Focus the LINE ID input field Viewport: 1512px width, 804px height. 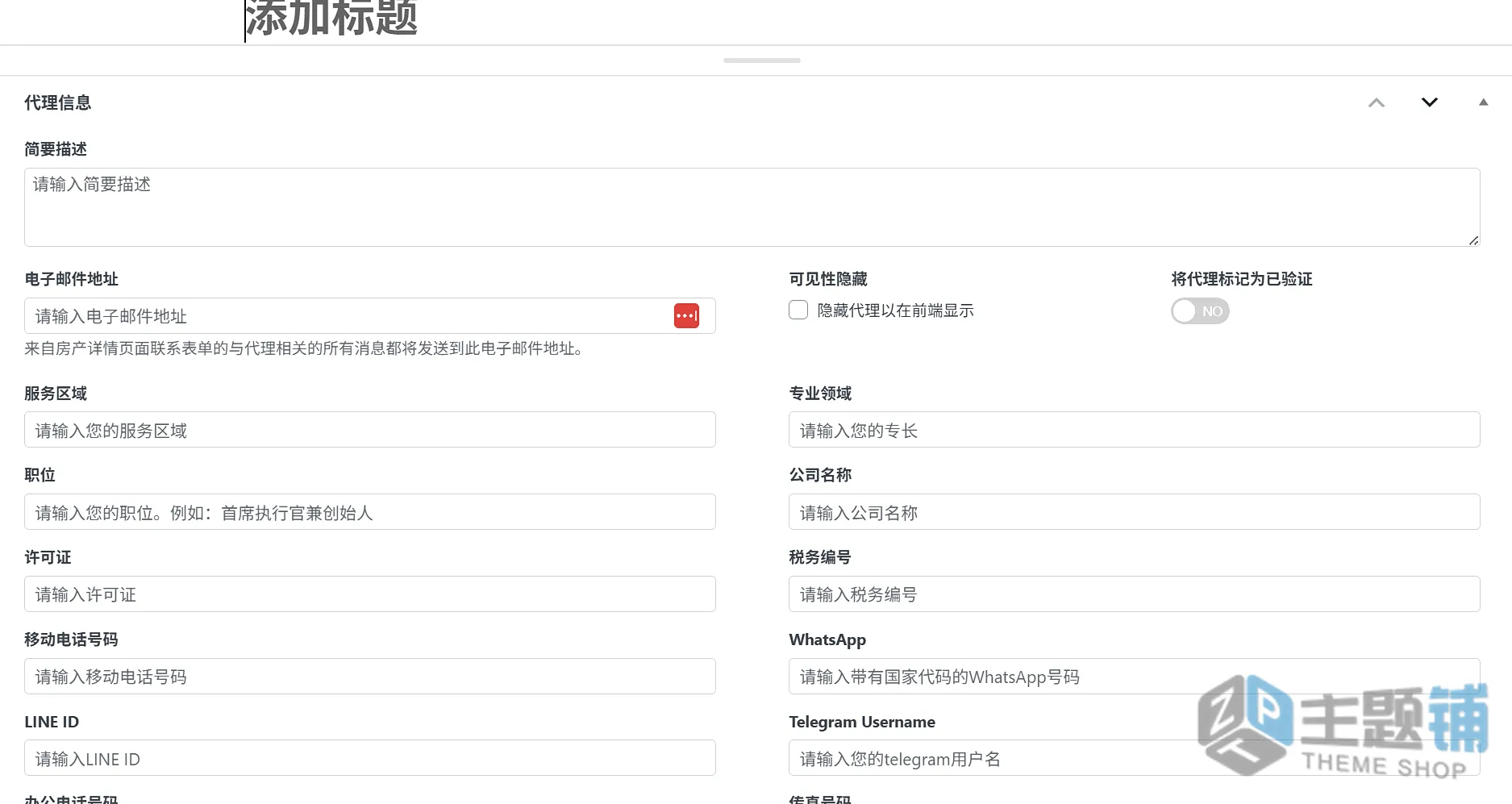(369, 758)
